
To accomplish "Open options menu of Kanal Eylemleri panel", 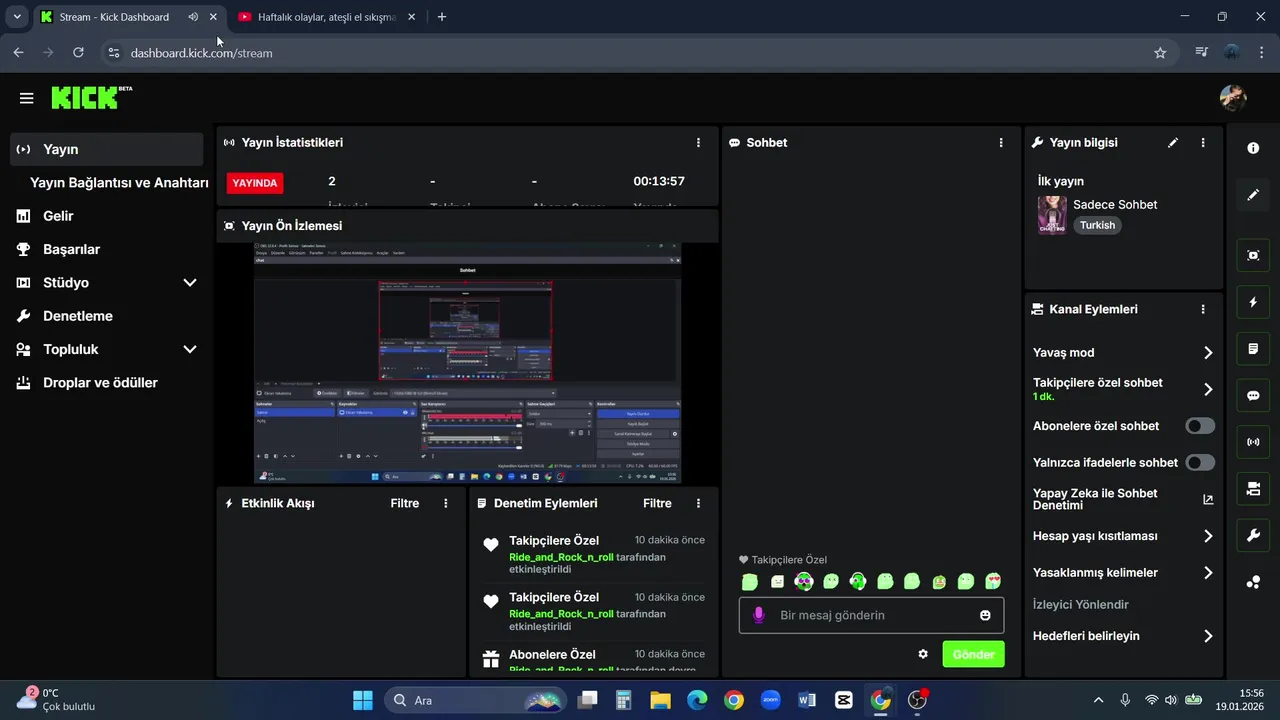I will [1203, 310].
